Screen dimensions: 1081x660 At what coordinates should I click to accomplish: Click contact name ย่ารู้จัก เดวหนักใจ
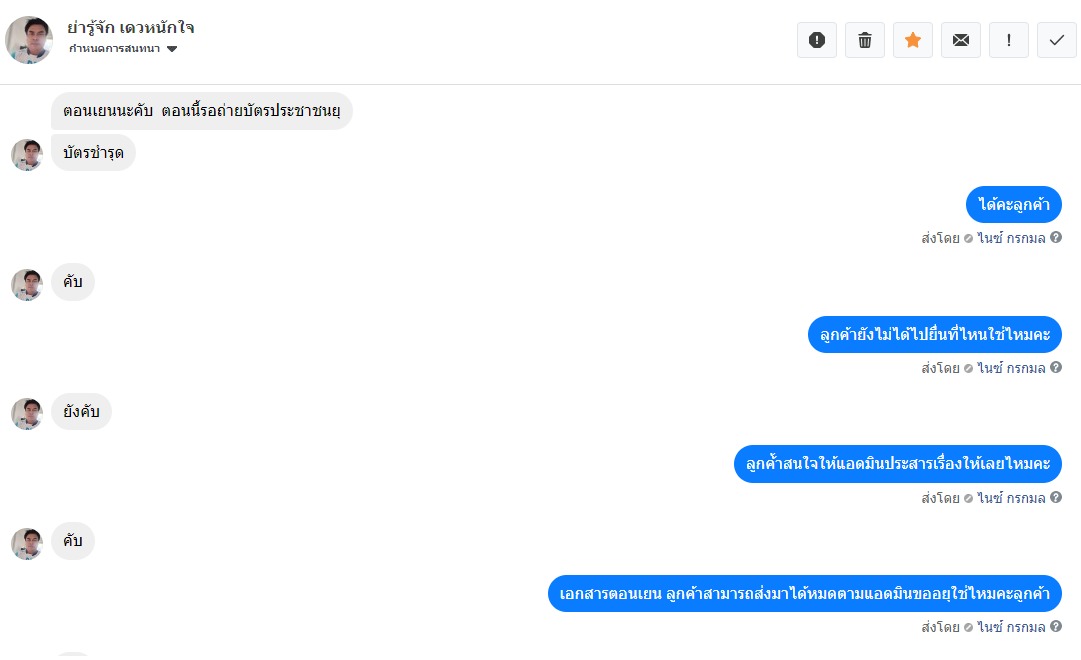(131, 28)
